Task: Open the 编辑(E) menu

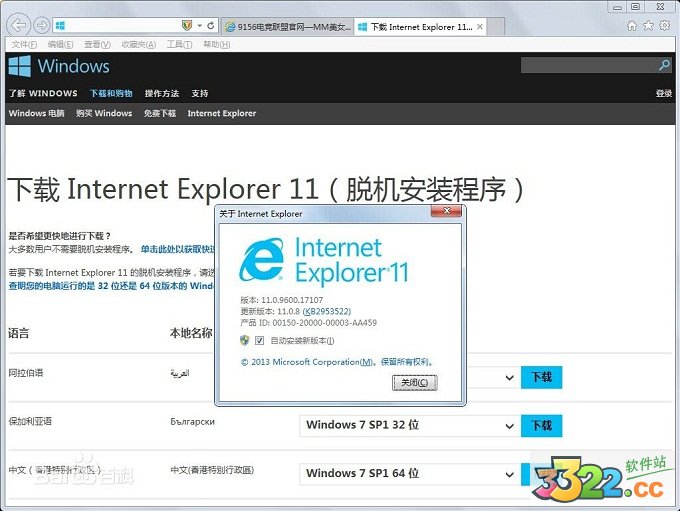Action: tap(60, 44)
